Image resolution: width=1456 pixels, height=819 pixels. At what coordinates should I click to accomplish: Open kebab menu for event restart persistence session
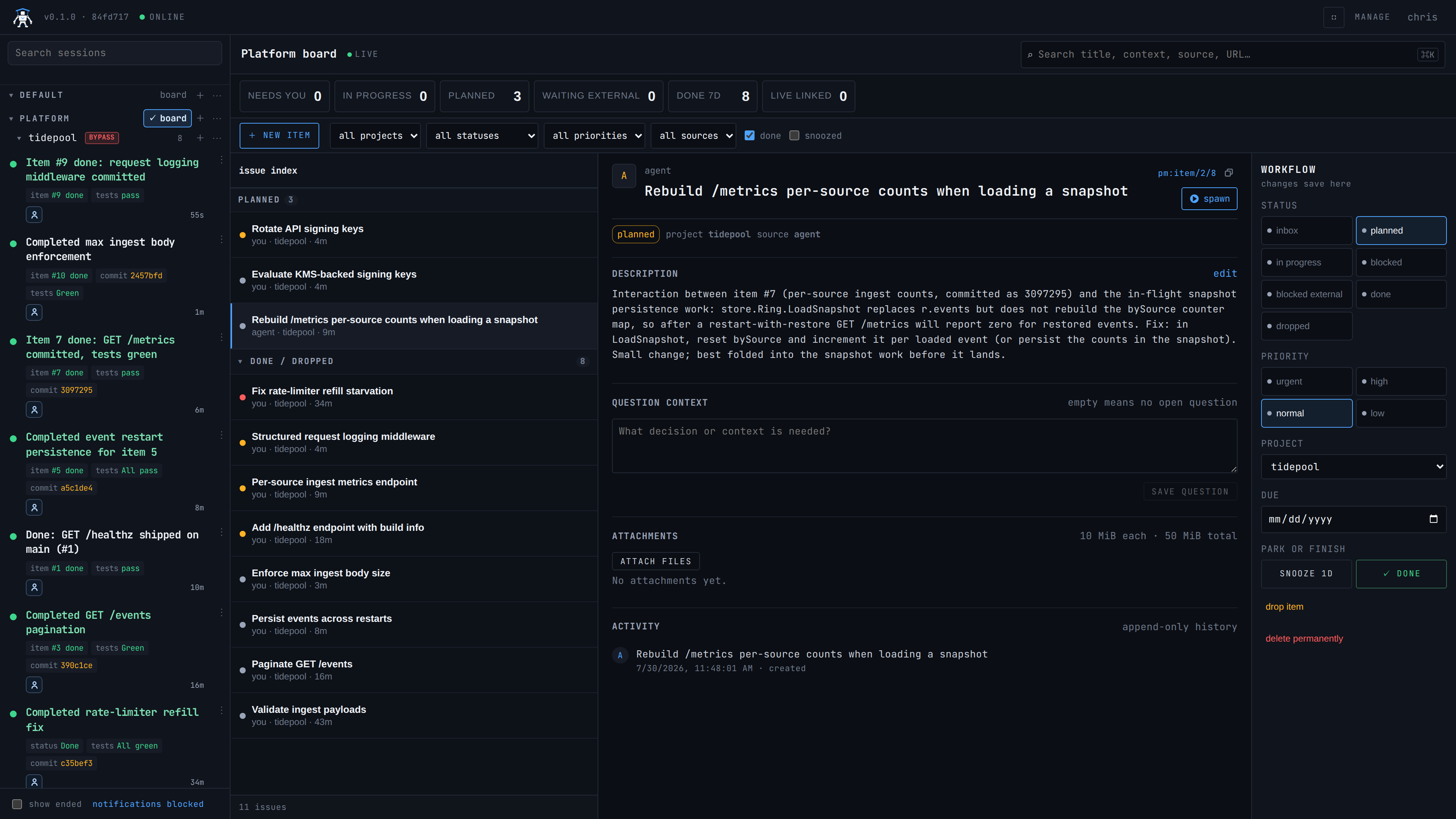pos(221,435)
